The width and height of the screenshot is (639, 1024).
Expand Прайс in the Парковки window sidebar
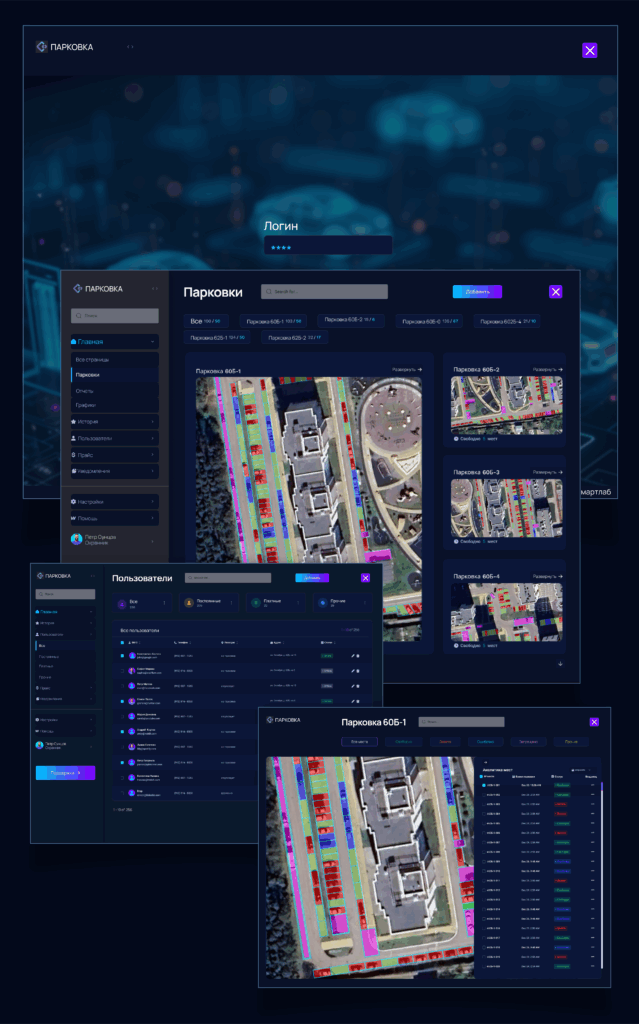point(114,455)
